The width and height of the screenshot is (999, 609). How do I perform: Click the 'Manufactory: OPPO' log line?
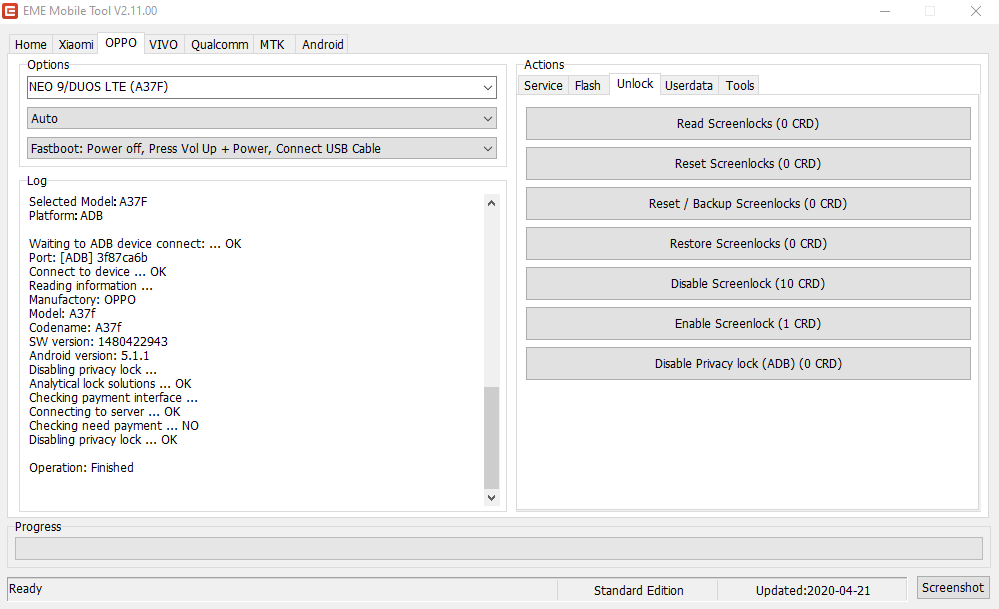coord(82,299)
